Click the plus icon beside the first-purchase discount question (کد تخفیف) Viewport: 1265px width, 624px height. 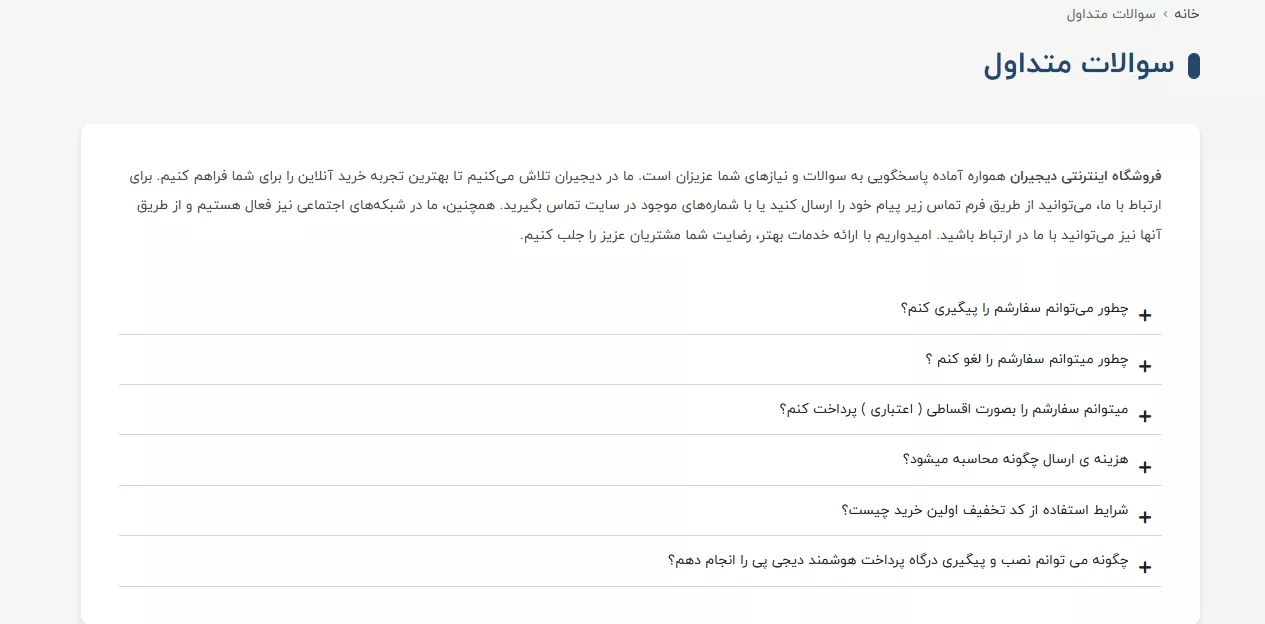click(1145, 517)
